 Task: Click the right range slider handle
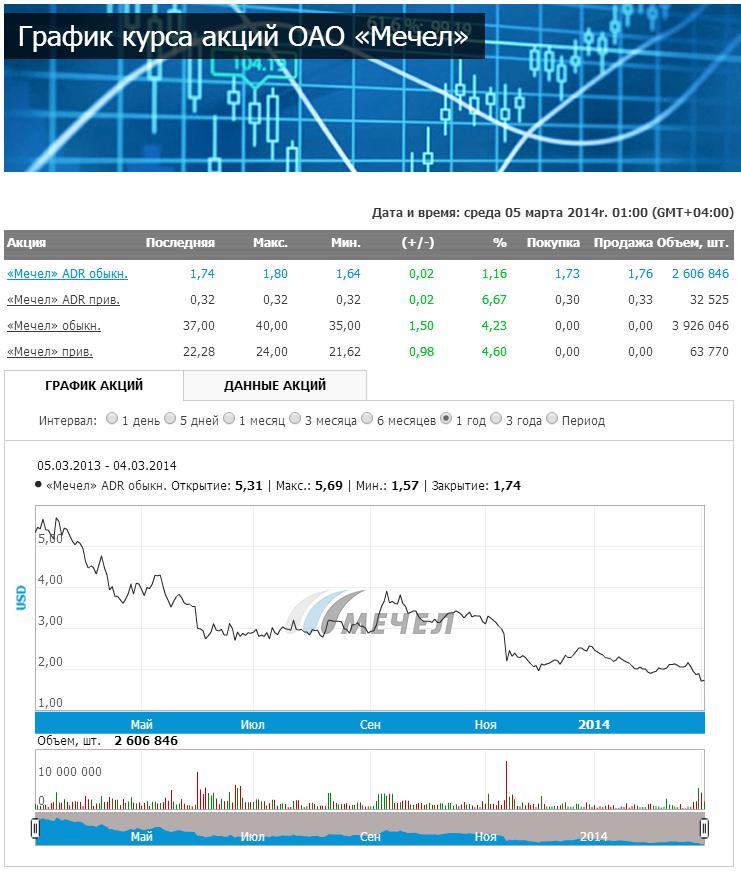(x=704, y=828)
